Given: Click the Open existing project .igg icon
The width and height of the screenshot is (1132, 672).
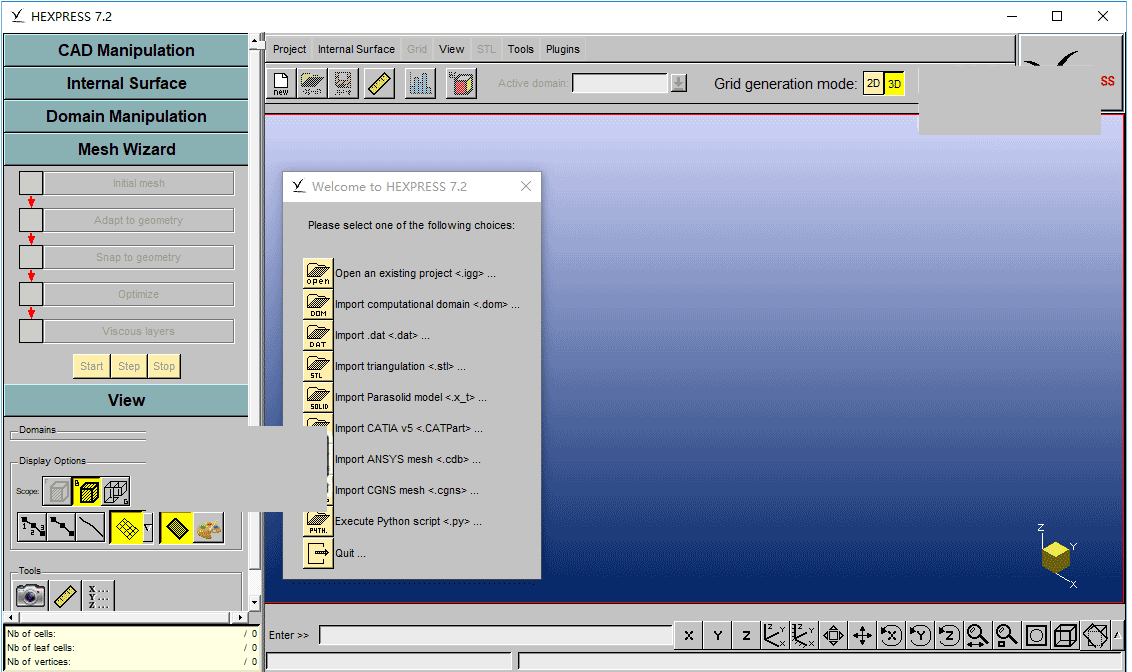Looking at the screenshot, I should pos(318,273).
